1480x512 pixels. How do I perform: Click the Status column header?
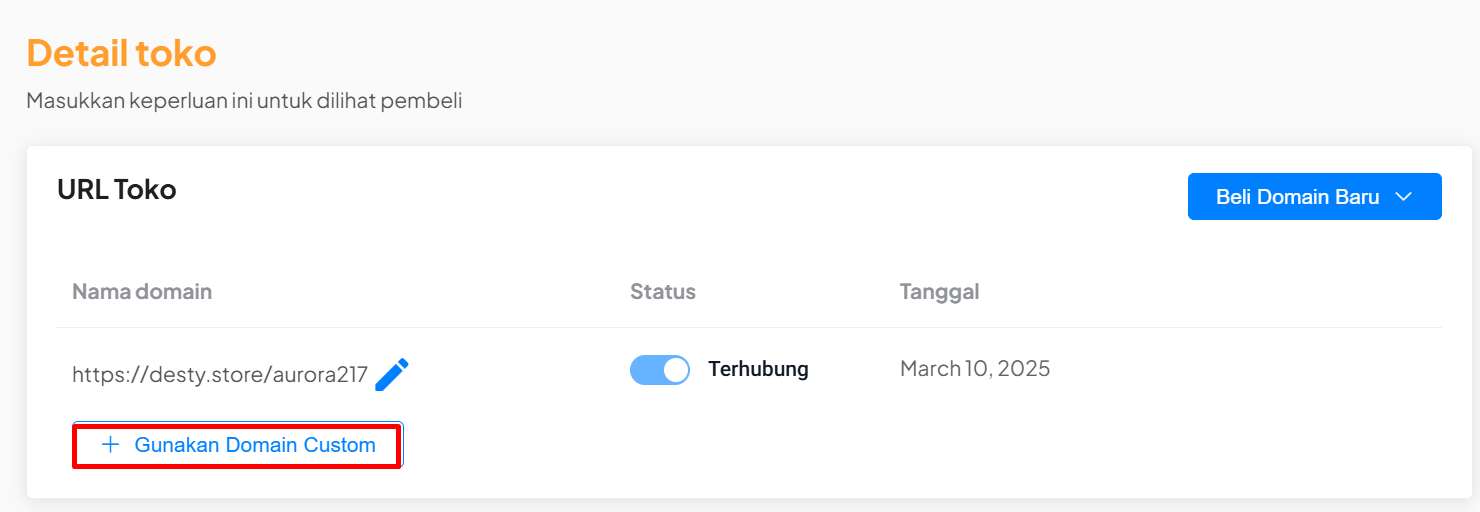663,292
